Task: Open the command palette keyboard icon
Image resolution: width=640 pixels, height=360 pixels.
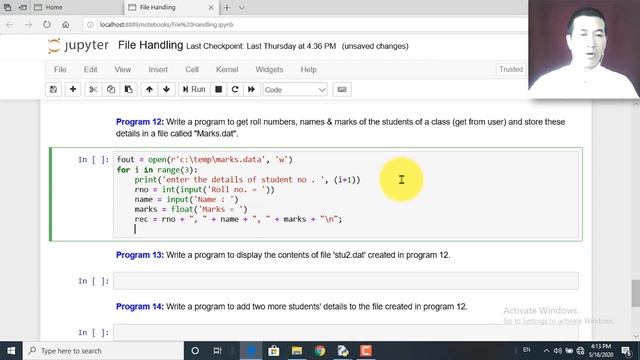Action: tap(342, 89)
